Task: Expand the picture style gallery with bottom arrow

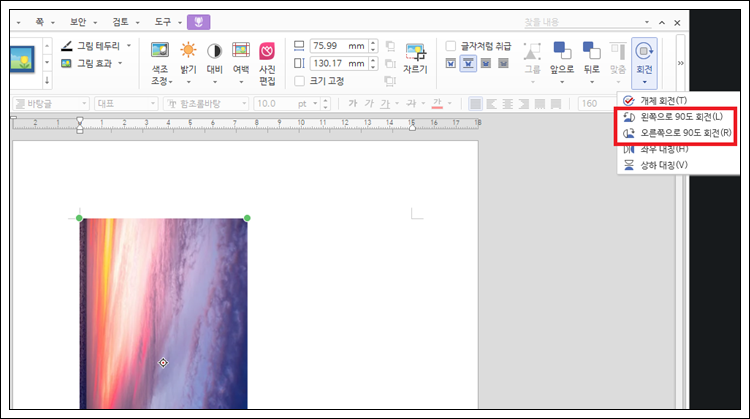Action: (47, 80)
